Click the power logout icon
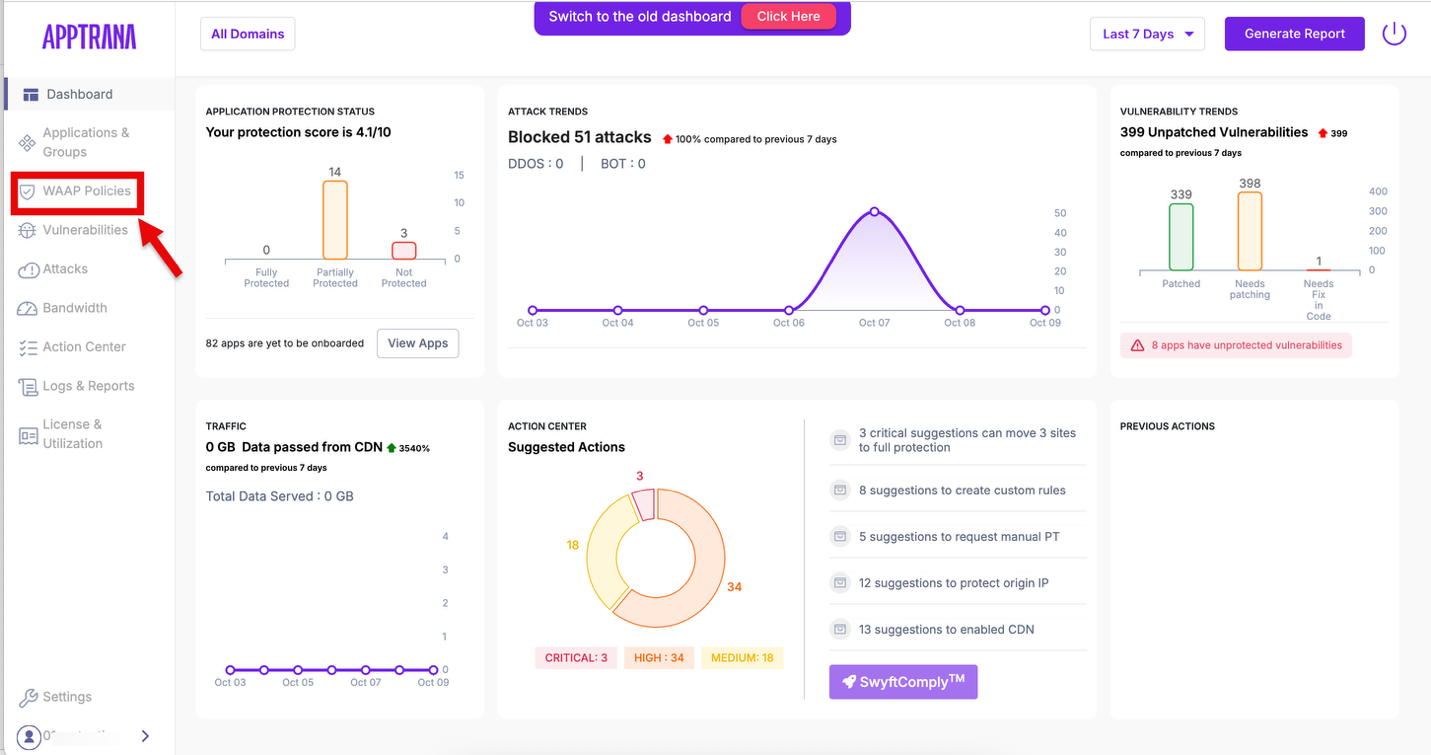 point(1394,34)
